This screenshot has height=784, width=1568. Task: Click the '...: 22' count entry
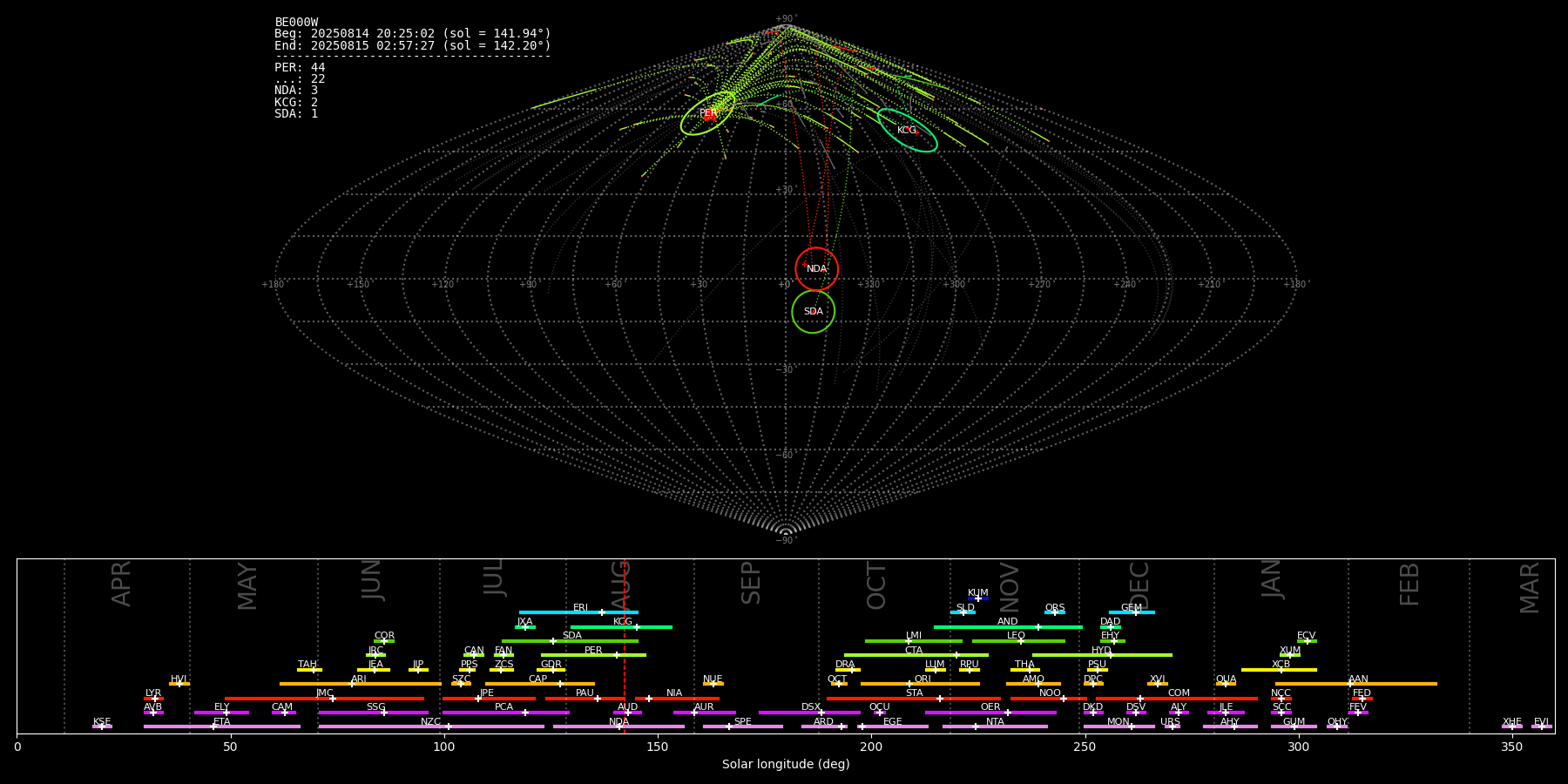click(x=300, y=78)
